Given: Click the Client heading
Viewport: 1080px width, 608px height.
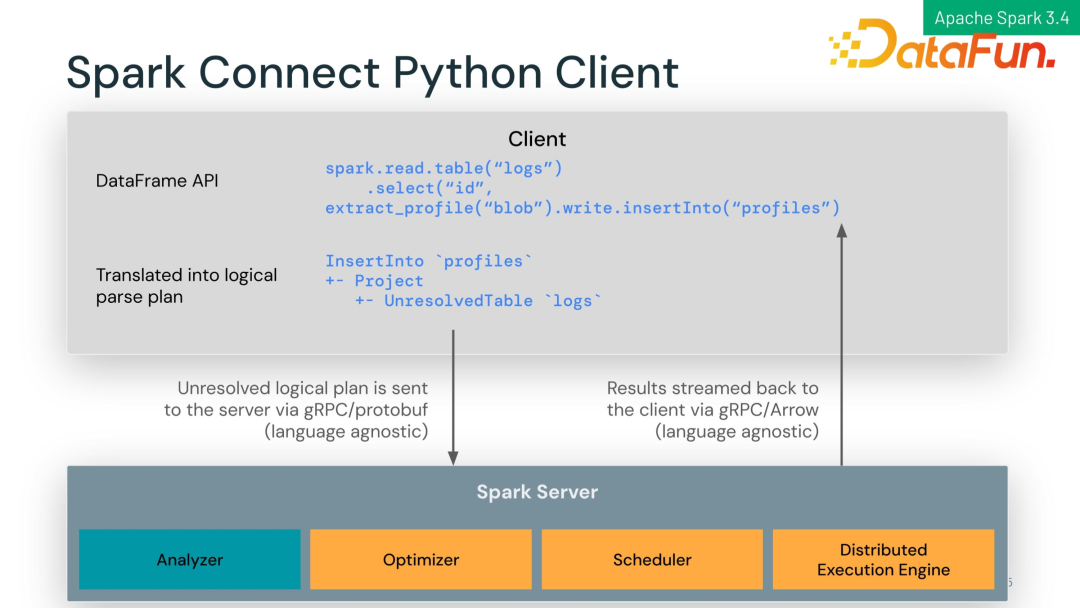Looking at the screenshot, I should [537, 139].
